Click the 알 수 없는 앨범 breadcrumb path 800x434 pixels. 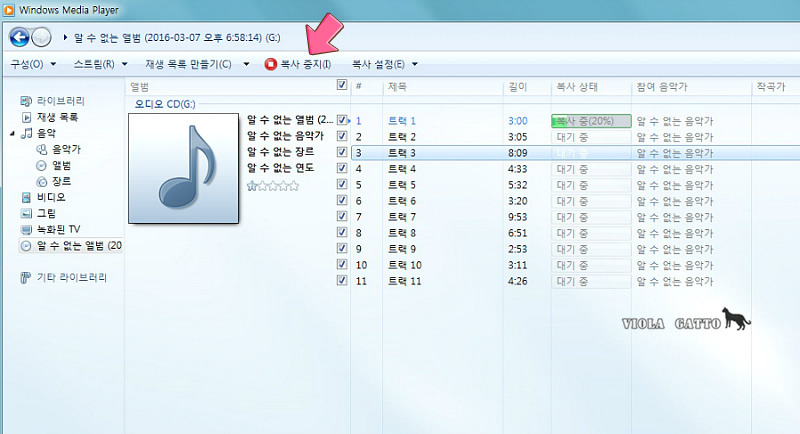tap(177, 37)
